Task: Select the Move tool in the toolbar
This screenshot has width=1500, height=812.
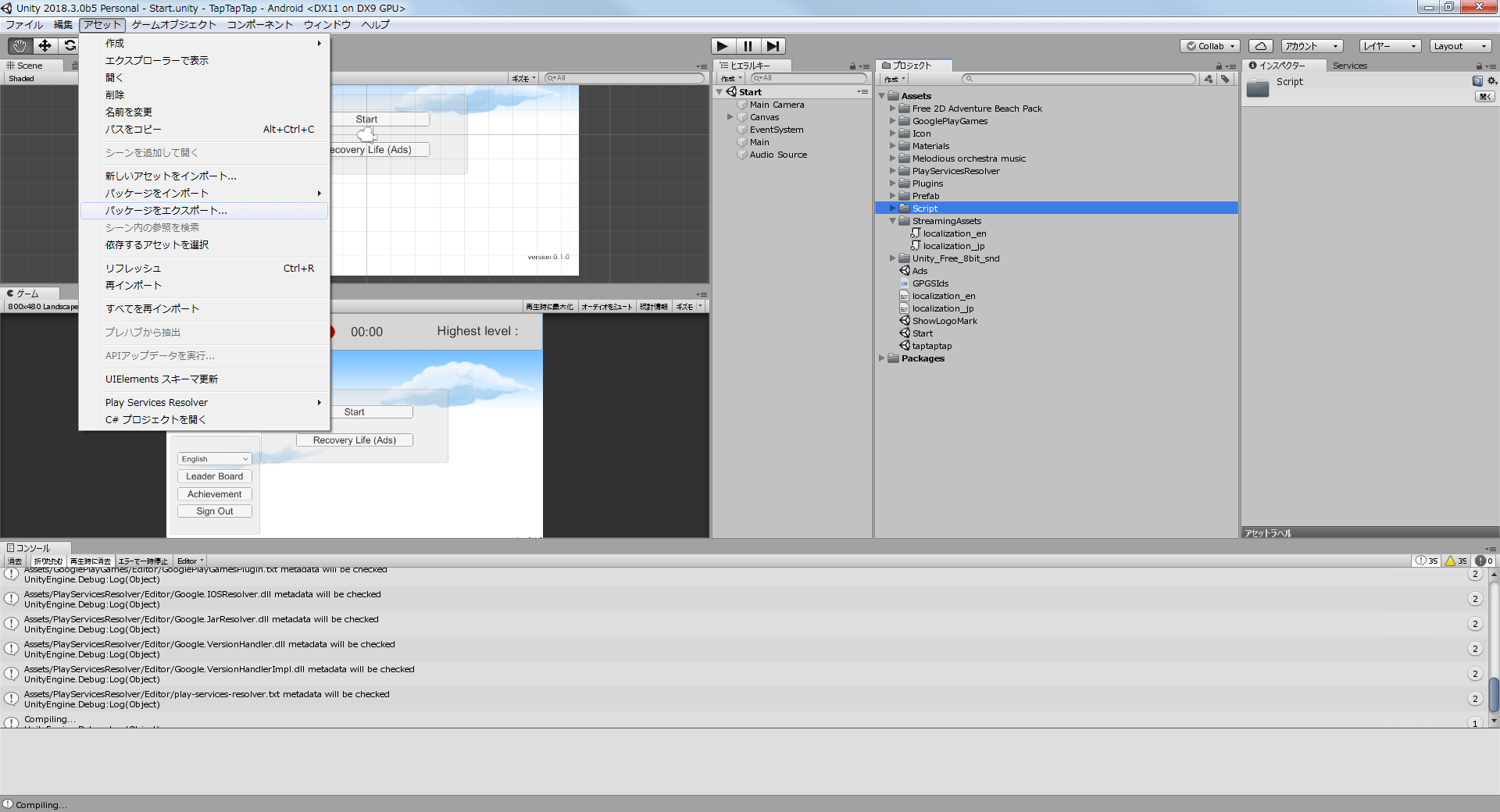Action: (x=44, y=45)
